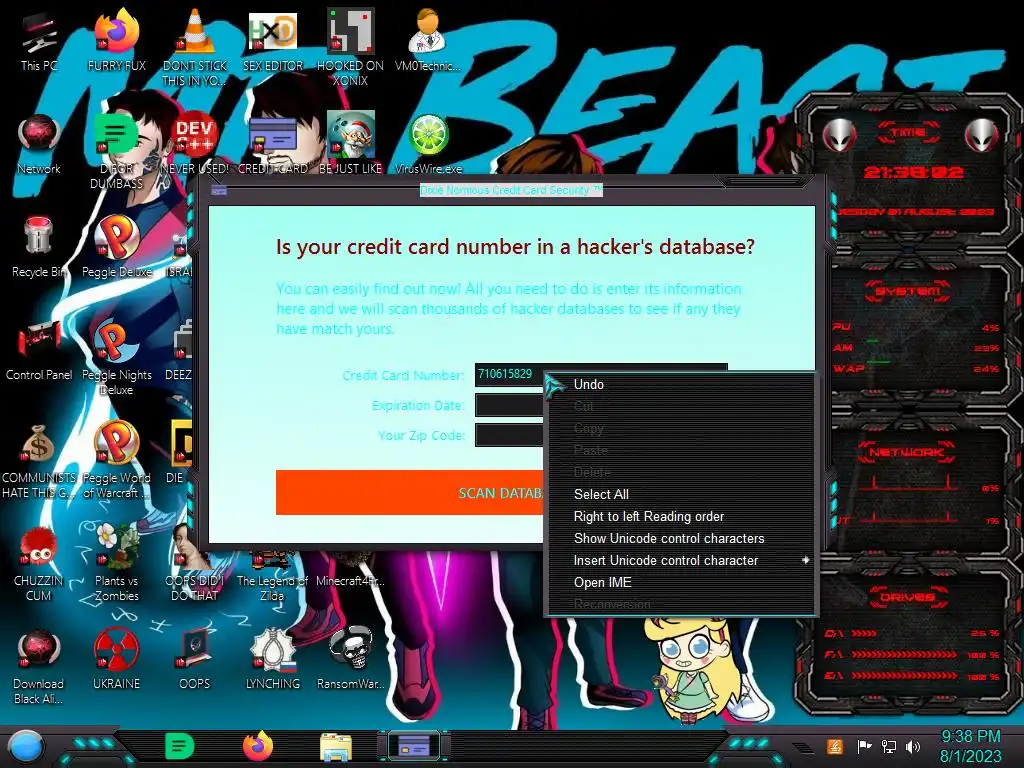
Task: Open the CREDIT CARD desktop shortcut
Action: [272, 144]
